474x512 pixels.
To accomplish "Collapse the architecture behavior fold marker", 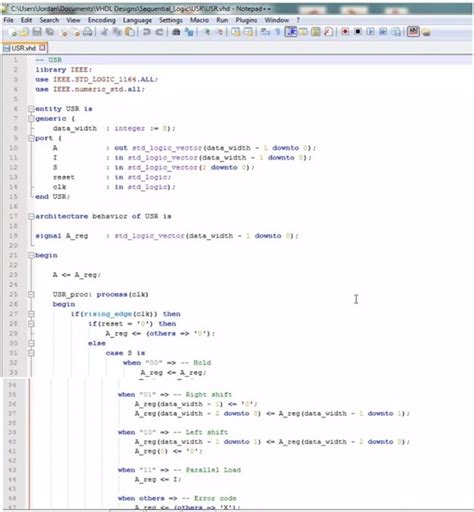I will pos(31,216).
